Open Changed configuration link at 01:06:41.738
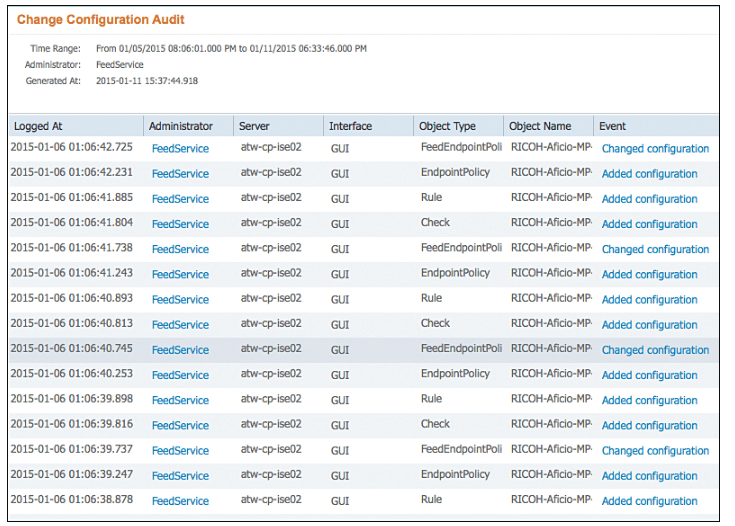This screenshot has height=526, width=735. point(655,249)
